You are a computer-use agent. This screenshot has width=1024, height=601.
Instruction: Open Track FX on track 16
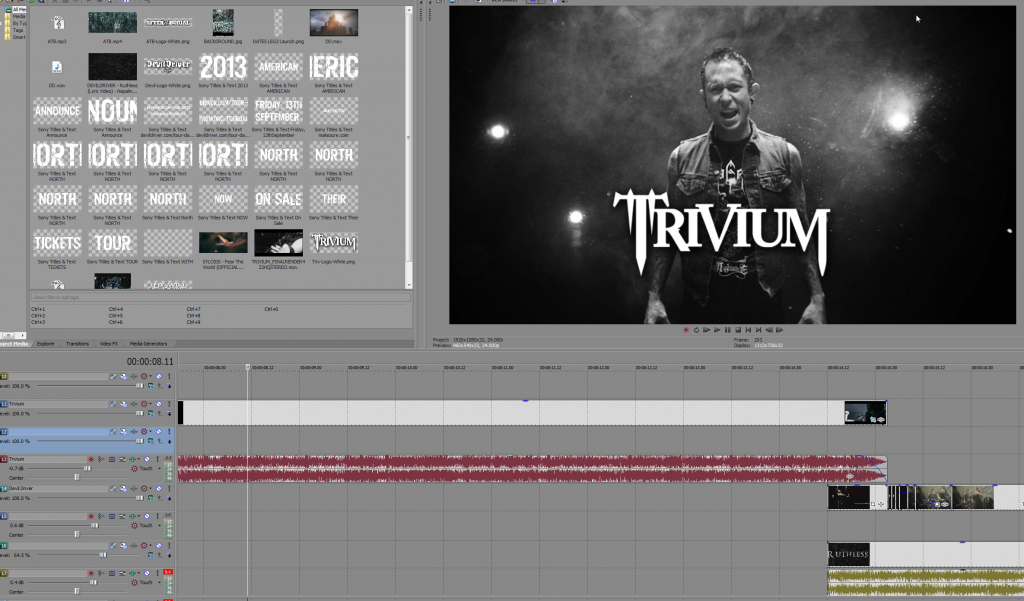pos(134,545)
